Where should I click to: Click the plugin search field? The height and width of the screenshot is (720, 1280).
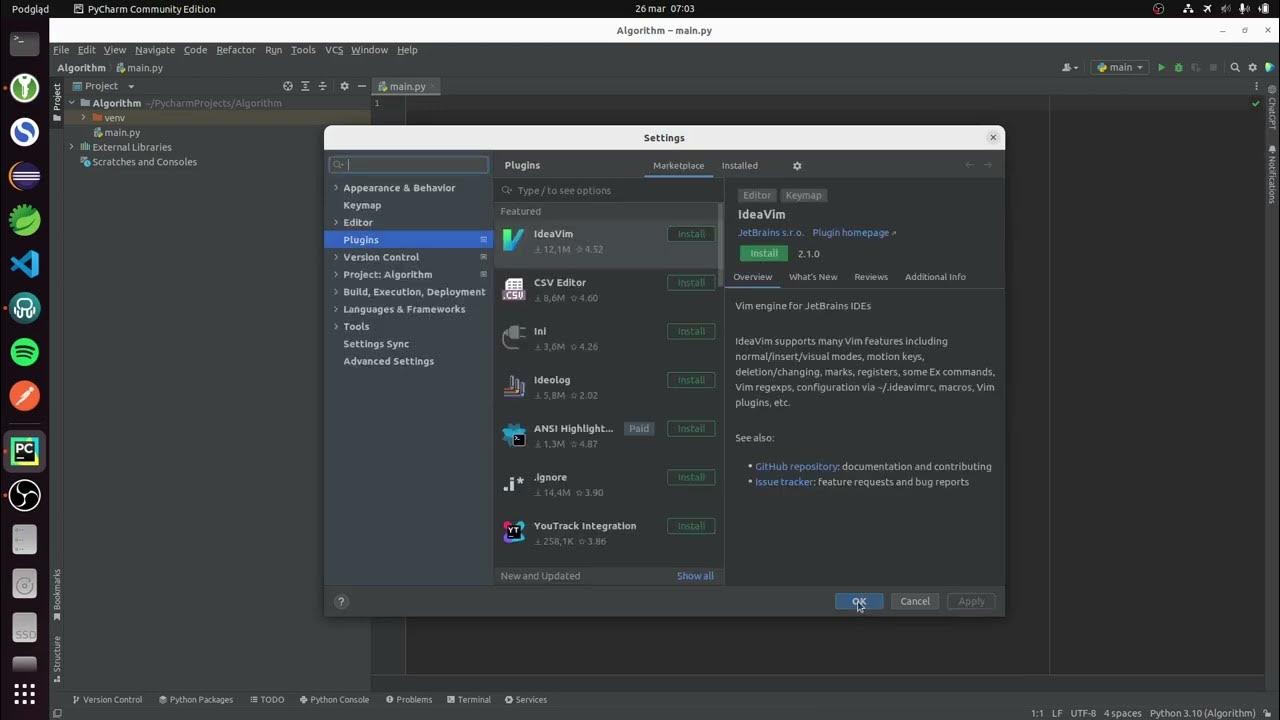click(608, 191)
